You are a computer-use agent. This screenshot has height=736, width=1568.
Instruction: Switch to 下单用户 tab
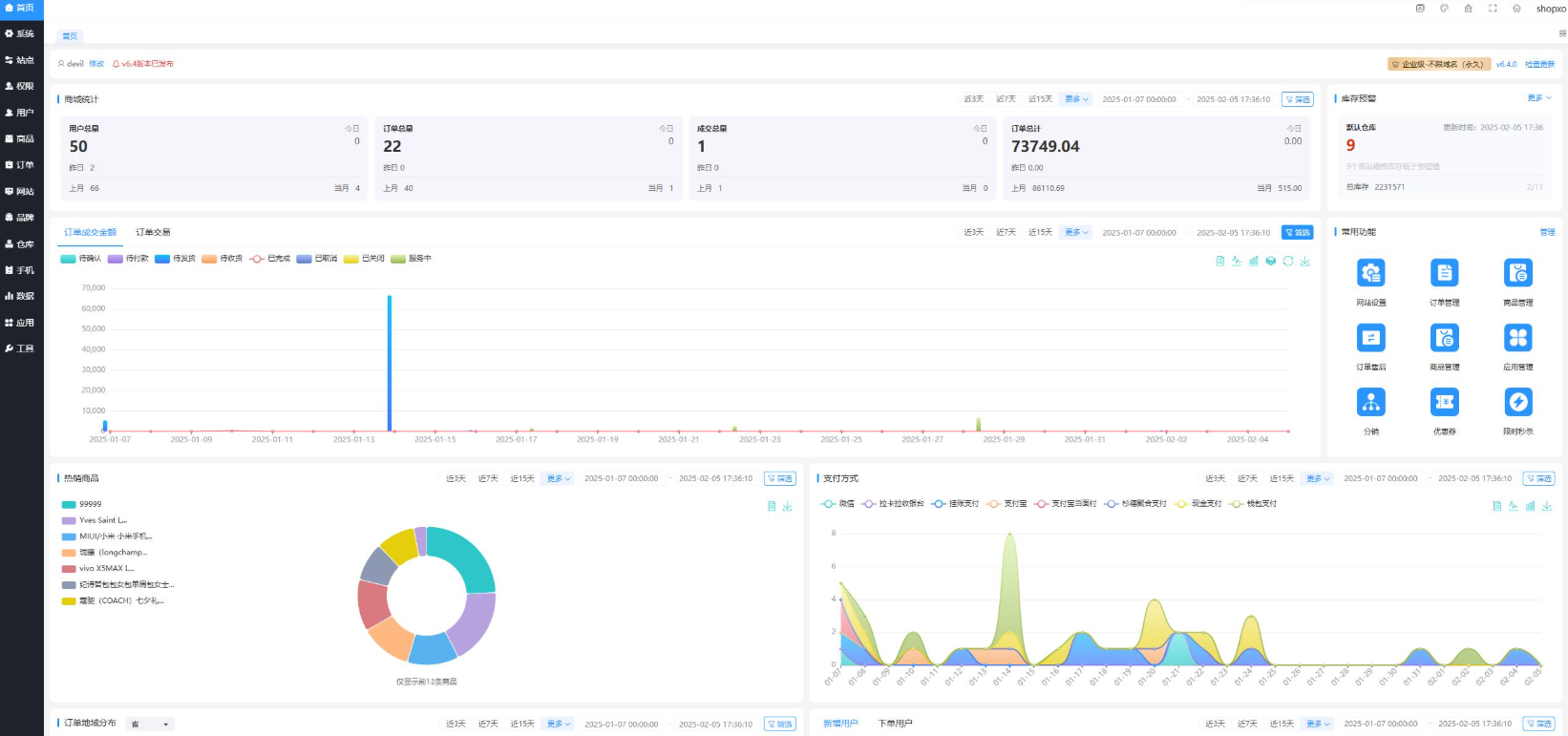pyautogui.click(x=895, y=724)
